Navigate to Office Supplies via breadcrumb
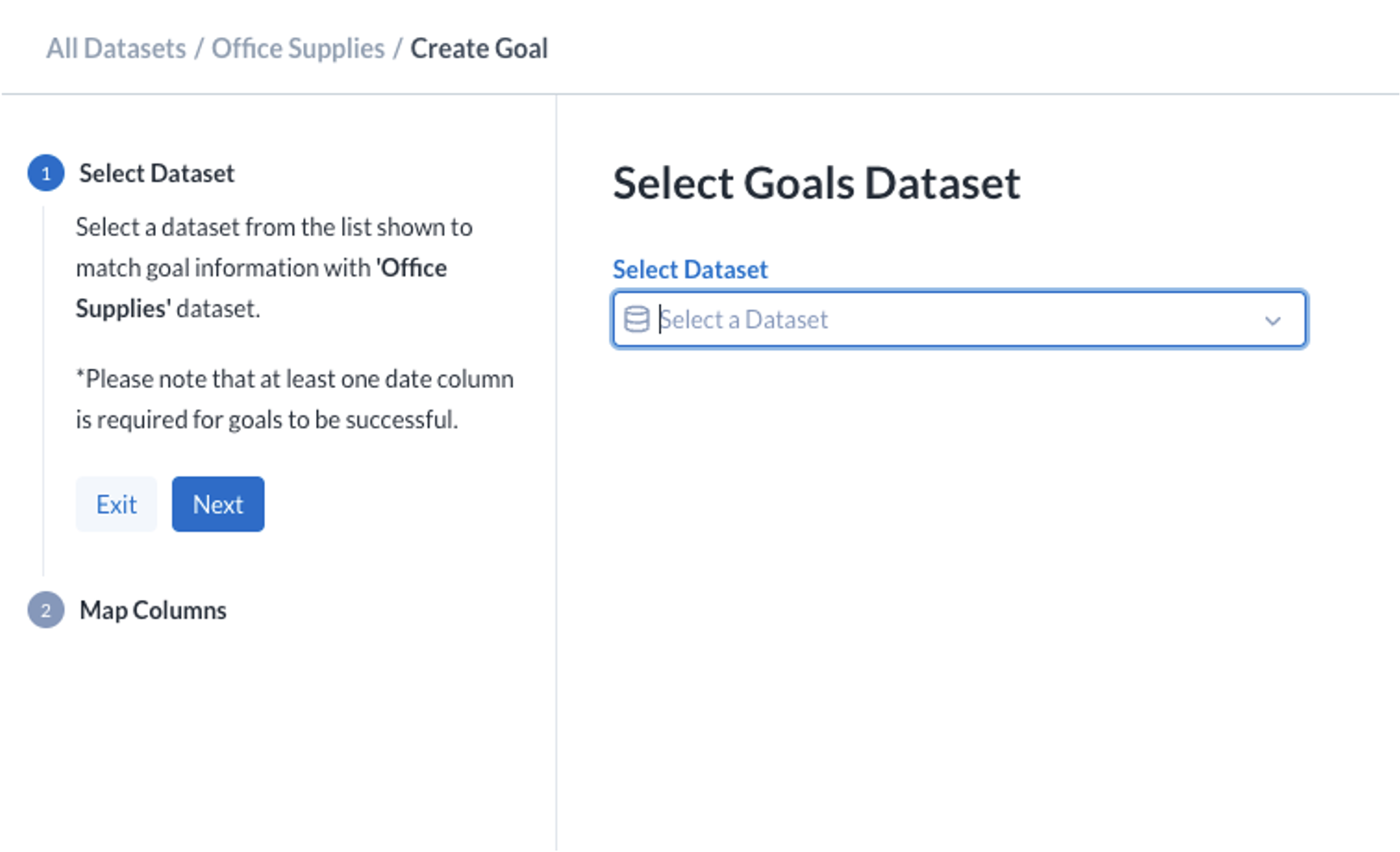1400x852 pixels. (x=297, y=48)
